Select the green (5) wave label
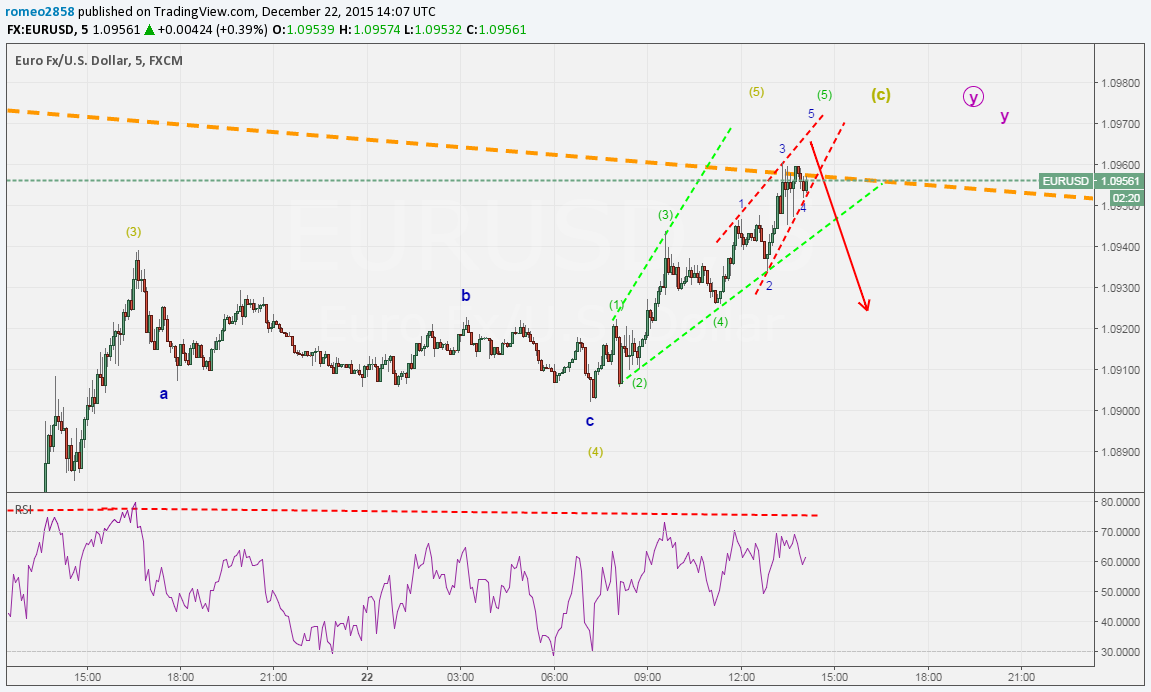 pos(824,95)
